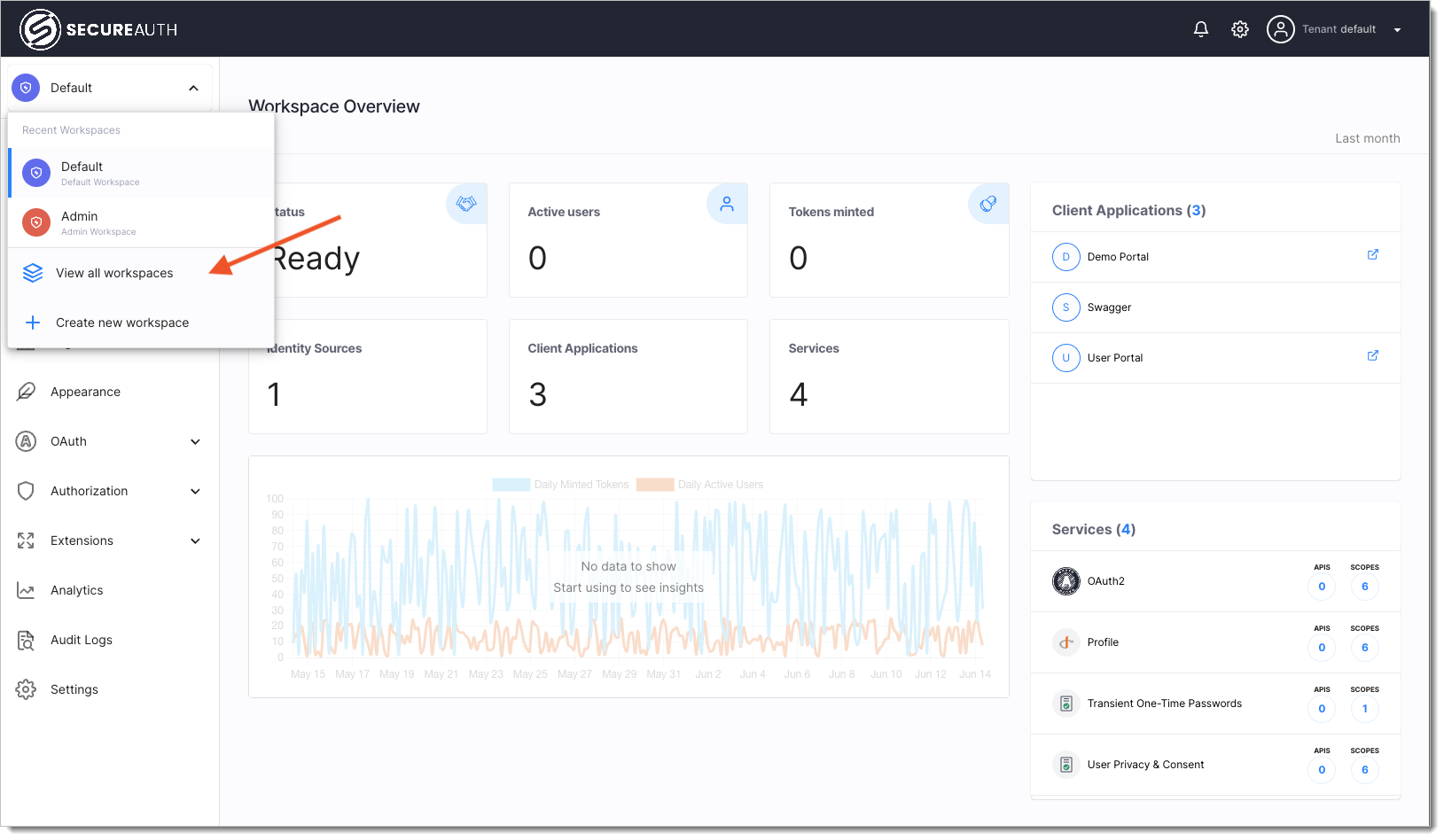The width and height of the screenshot is (1444, 840).
Task: Click the Profile service icon
Action: point(1065,642)
